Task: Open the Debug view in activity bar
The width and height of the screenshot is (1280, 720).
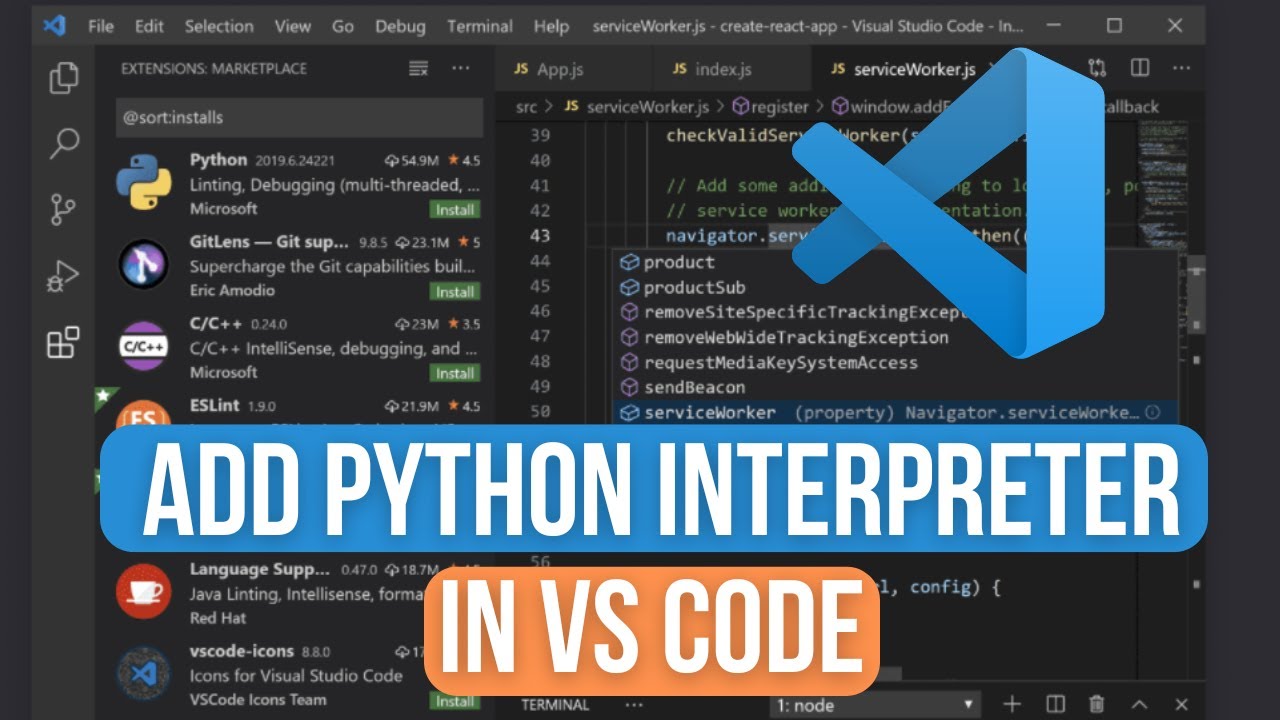Action: tap(63, 276)
